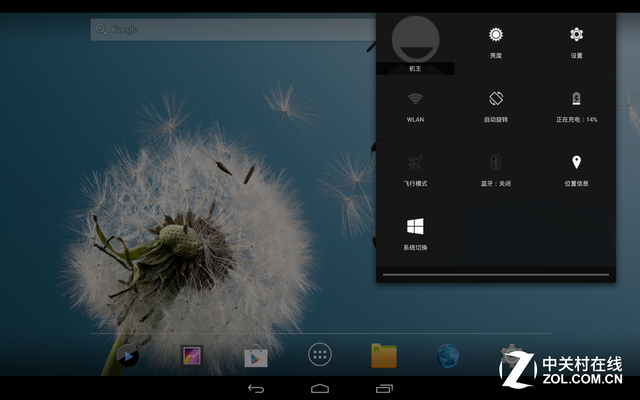Open recent apps overview button

click(384, 388)
